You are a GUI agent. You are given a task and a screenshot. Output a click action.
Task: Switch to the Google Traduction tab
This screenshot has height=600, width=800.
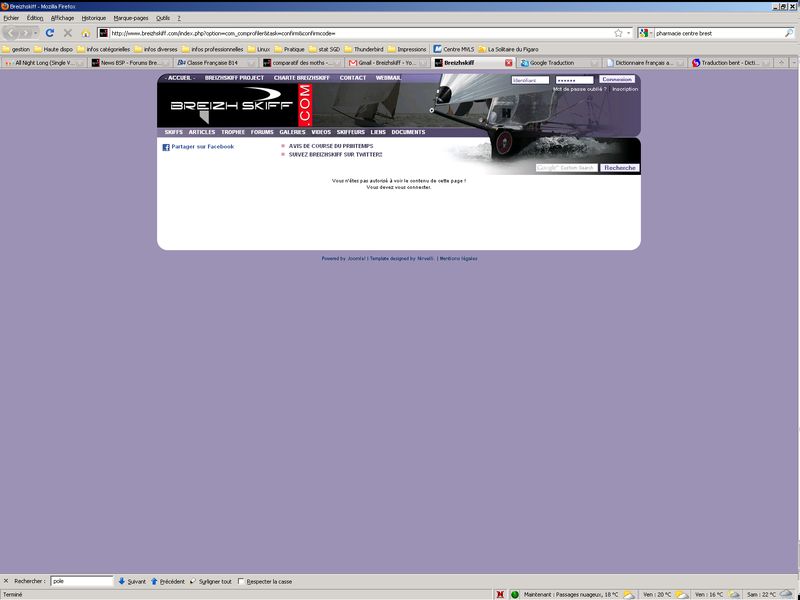coord(559,63)
